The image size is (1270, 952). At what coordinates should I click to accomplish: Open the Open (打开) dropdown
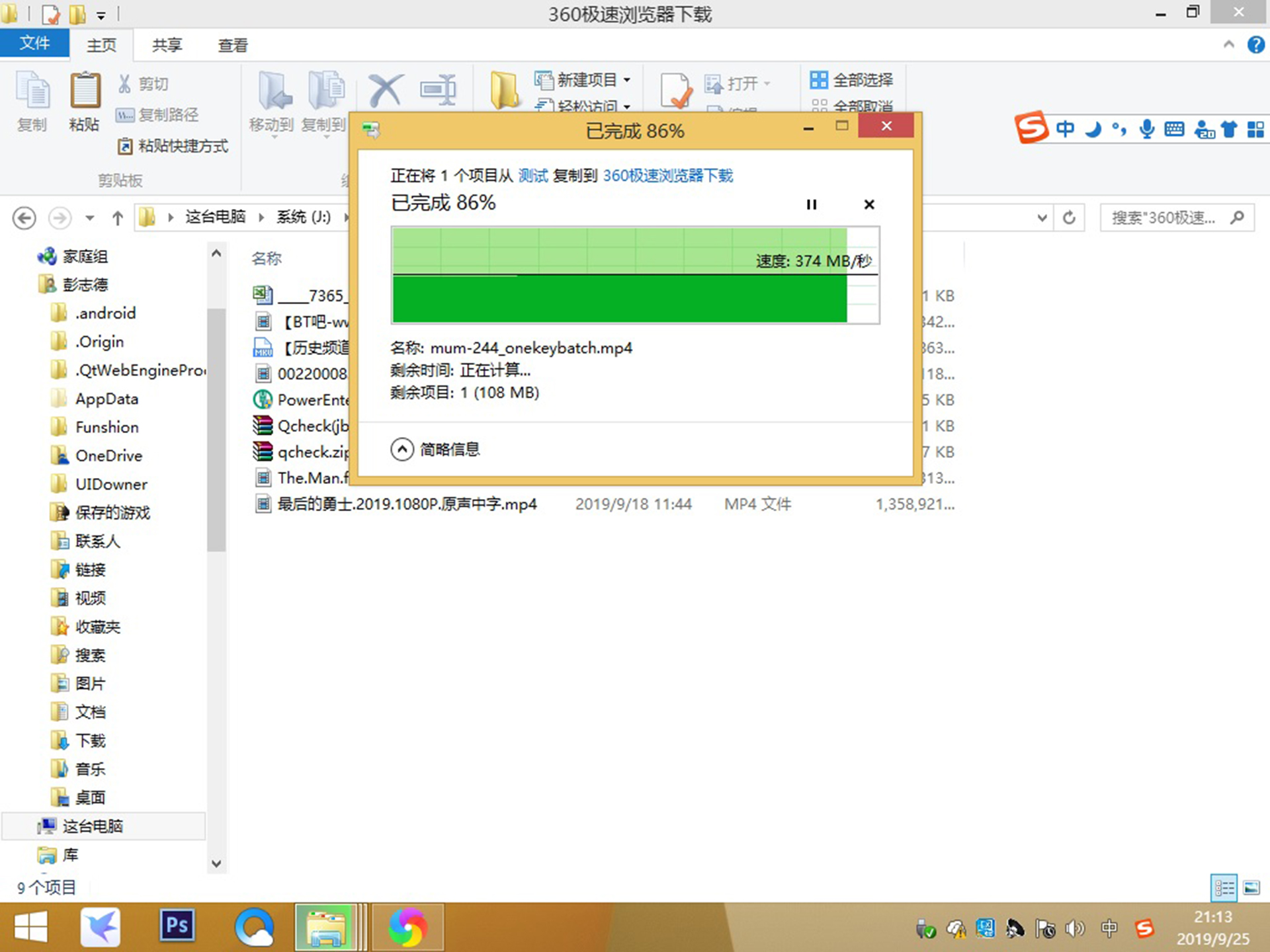[738, 84]
